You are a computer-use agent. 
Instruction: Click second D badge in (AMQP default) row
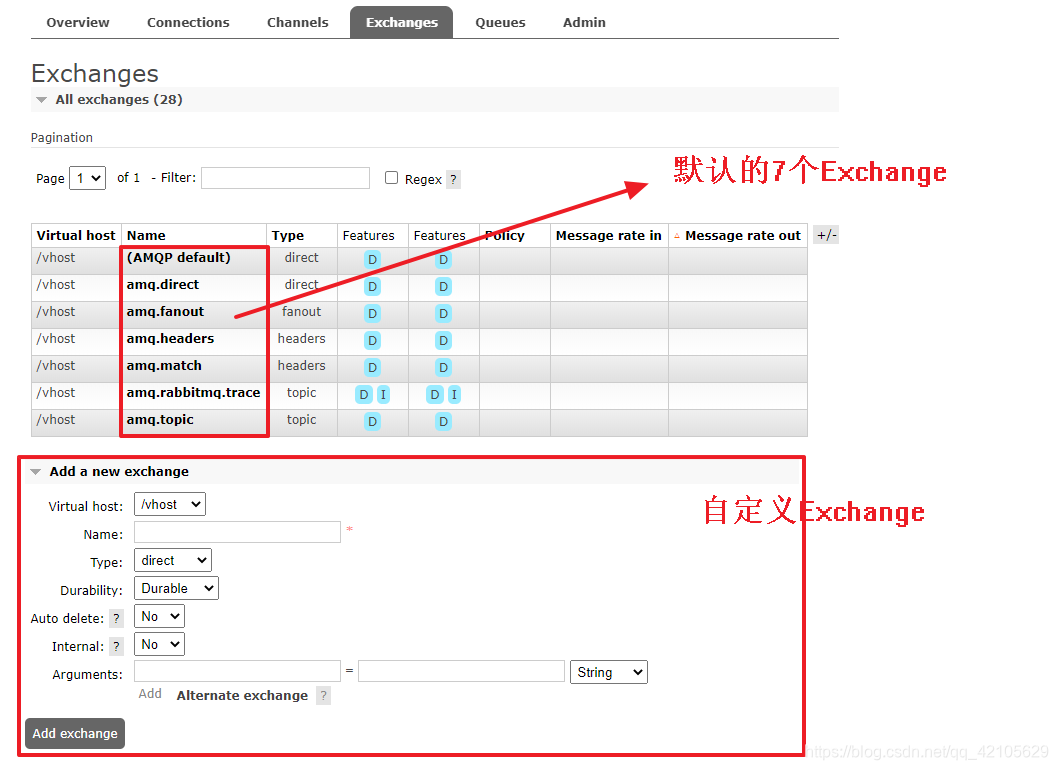(443, 260)
